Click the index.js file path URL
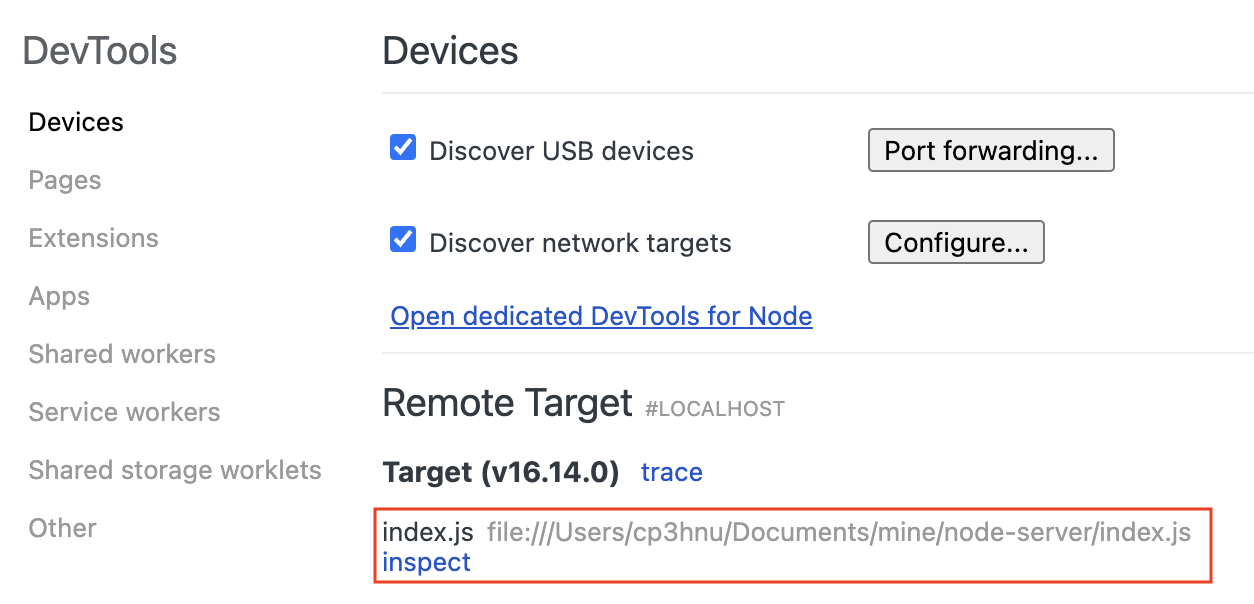 click(839, 532)
